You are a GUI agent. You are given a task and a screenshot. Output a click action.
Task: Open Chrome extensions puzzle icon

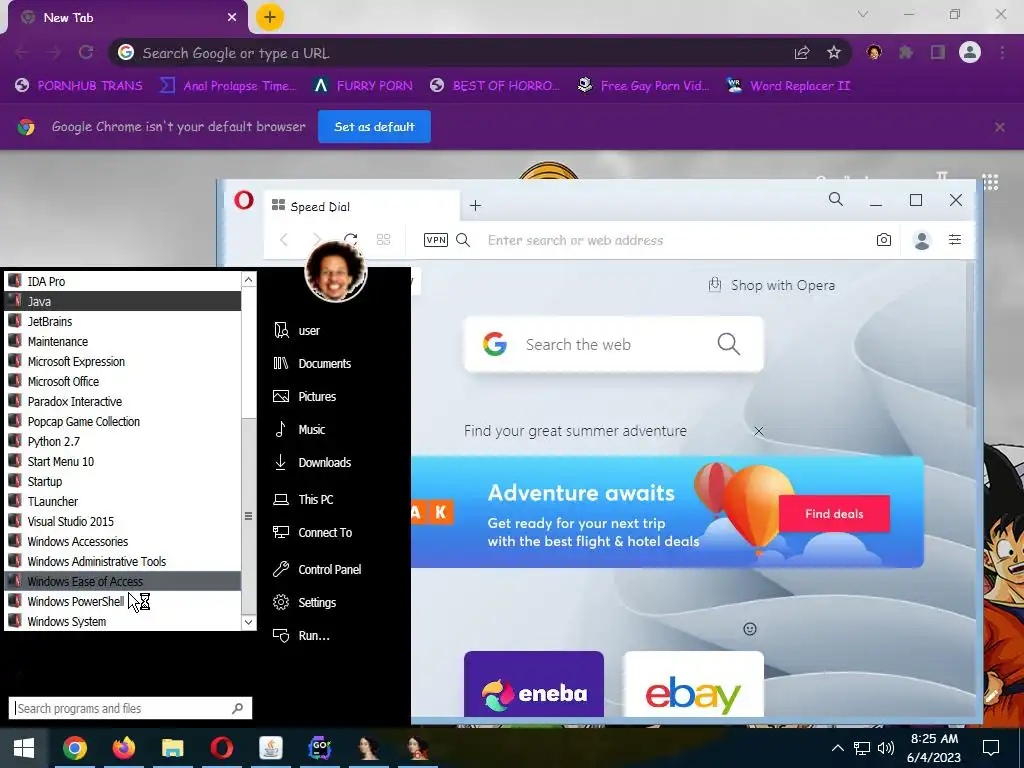[x=906, y=52]
